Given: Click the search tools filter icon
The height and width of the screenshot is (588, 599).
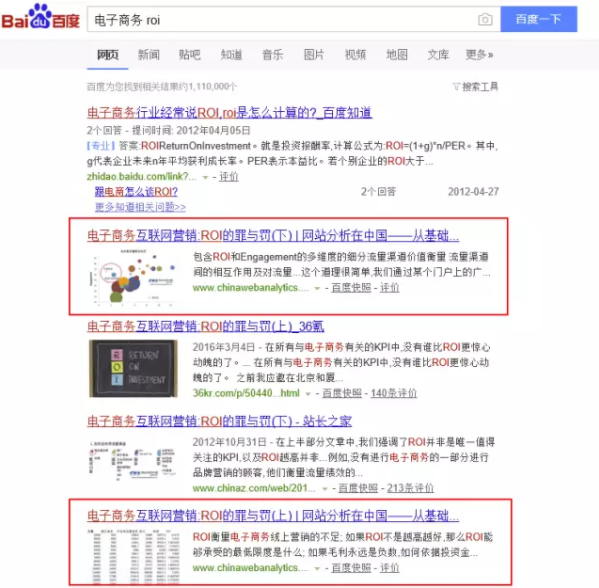Looking at the screenshot, I should click(x=456, y=87).
